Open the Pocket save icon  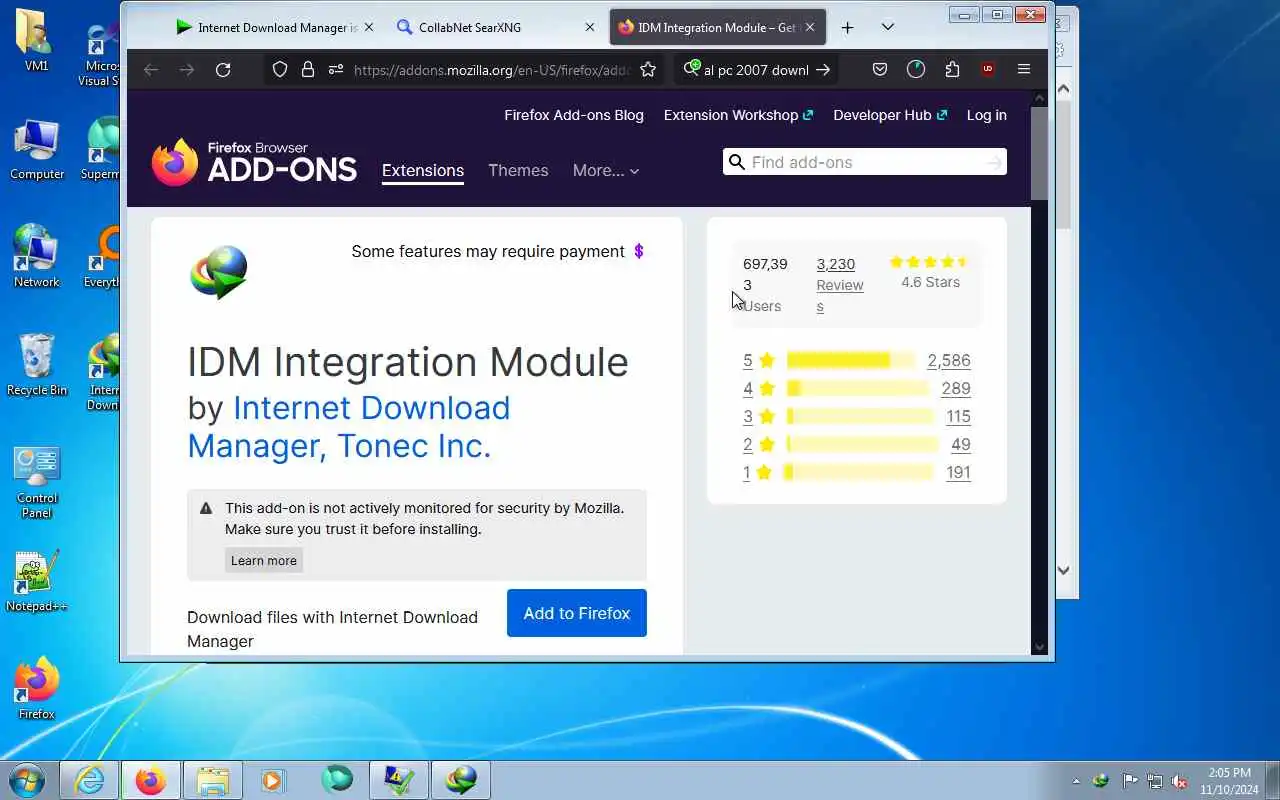880,69
